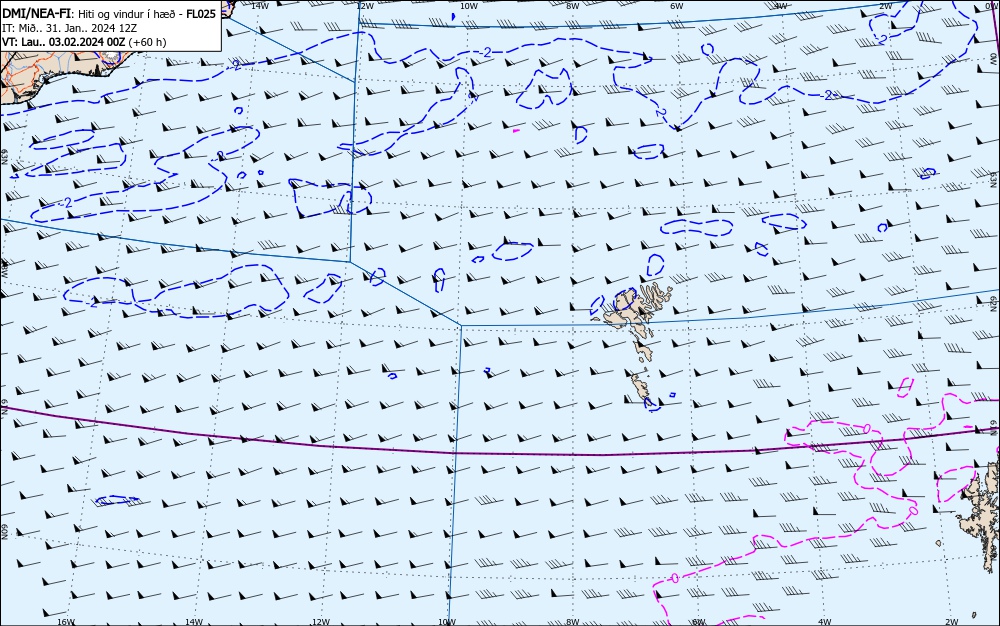Click the "14W" longitude label on bottom edge
The width and height of the screenshot is (1000, 626).
click(x=194, y=622)
